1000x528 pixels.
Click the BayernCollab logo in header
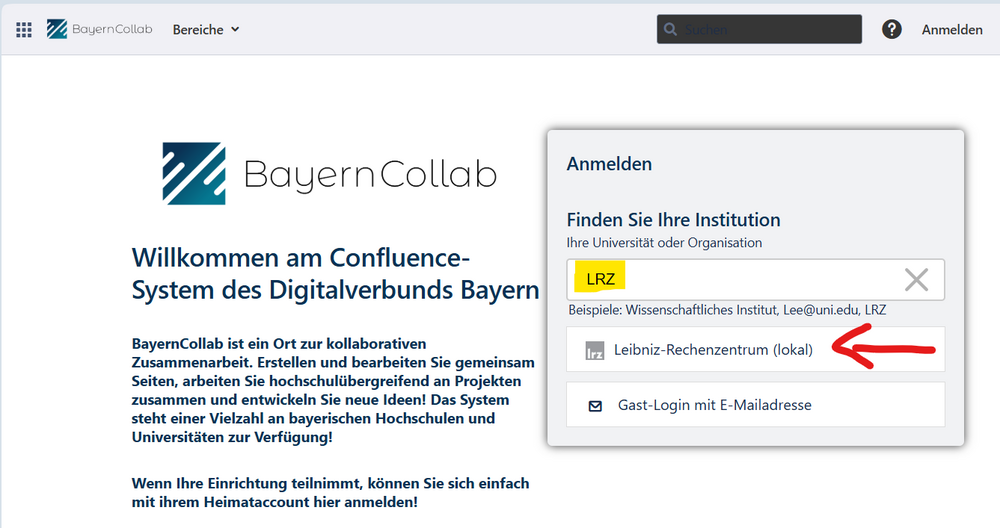pos(99,29)
